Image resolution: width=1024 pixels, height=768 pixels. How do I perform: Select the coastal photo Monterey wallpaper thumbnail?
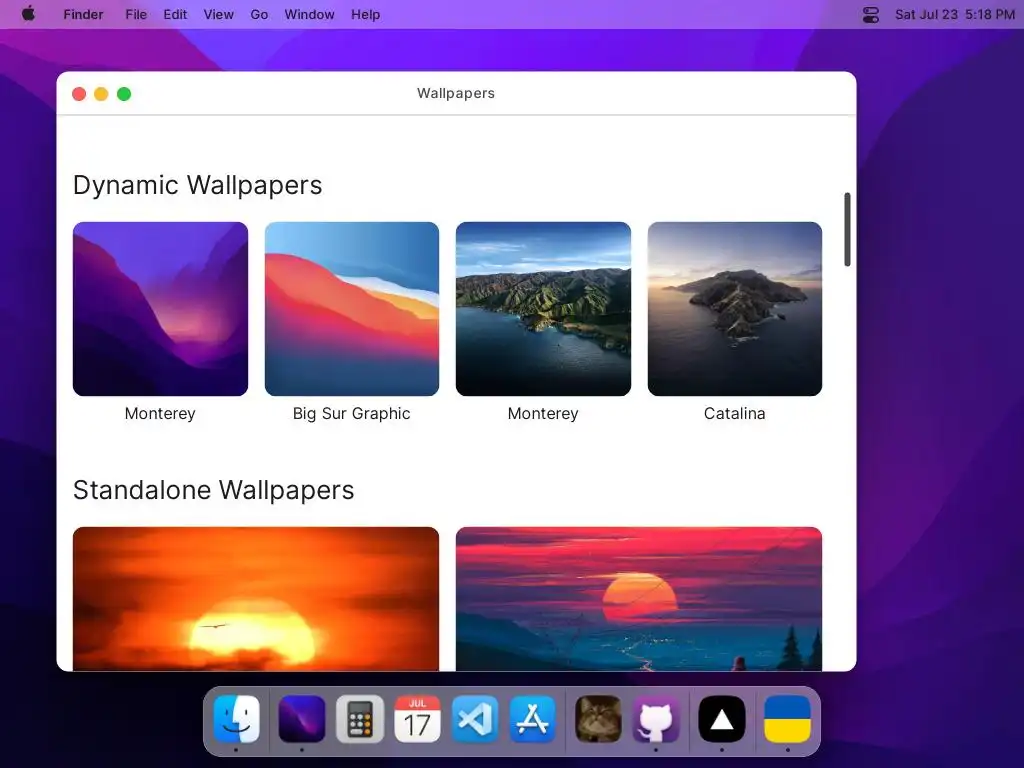tap(543, 309)
